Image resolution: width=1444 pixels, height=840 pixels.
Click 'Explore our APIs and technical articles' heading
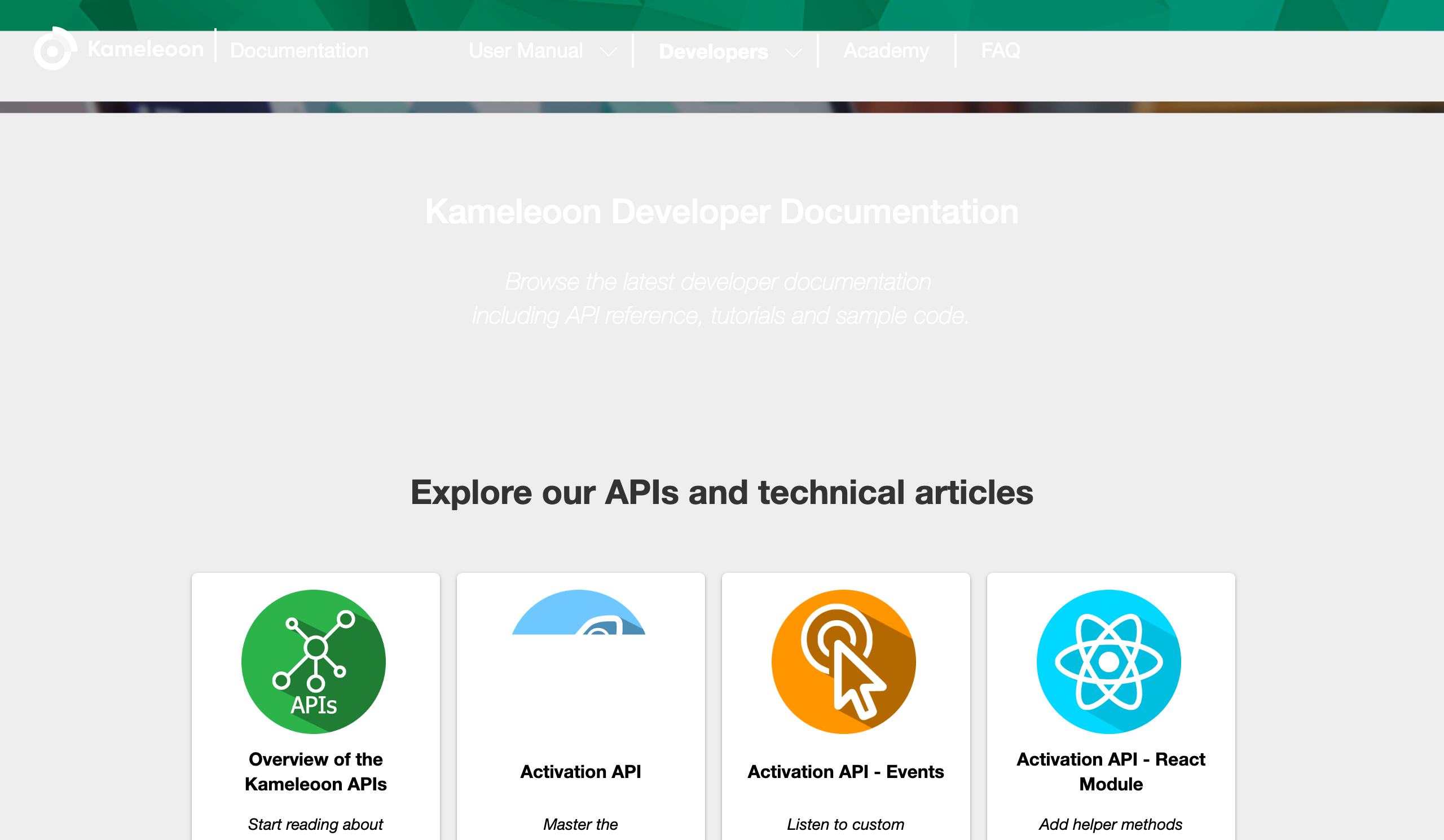[x=722, y=492]
